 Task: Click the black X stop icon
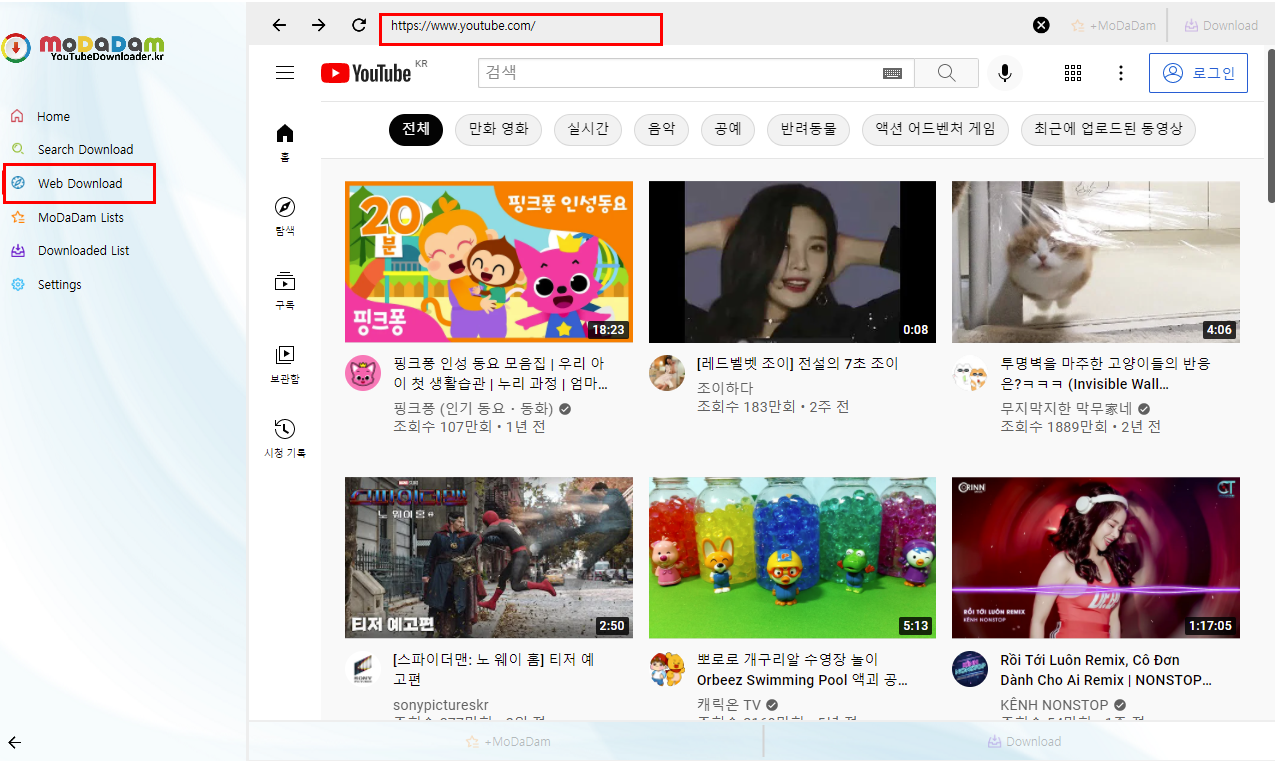1041,25
